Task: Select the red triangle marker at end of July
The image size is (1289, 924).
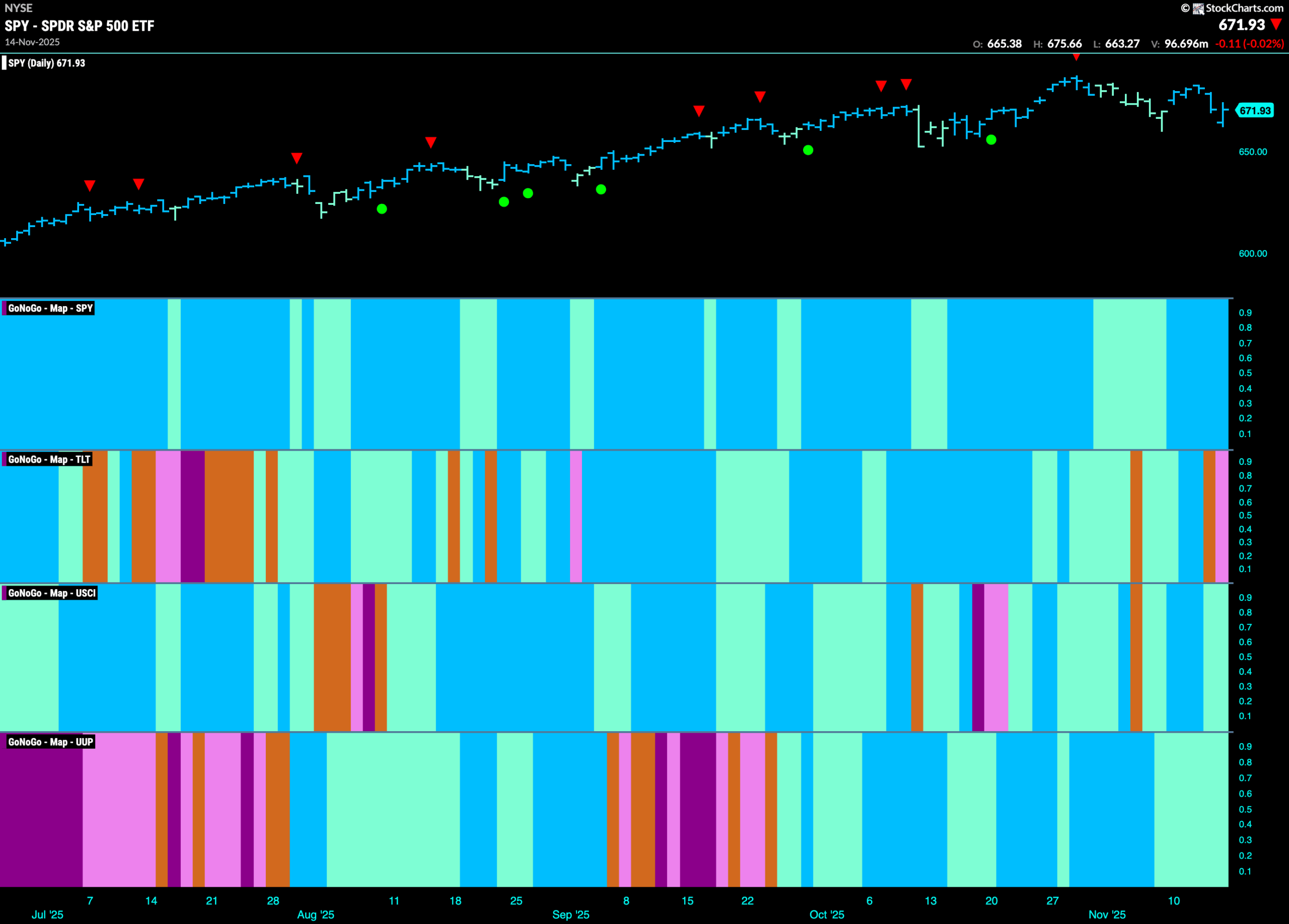Action: click(297, 158)
